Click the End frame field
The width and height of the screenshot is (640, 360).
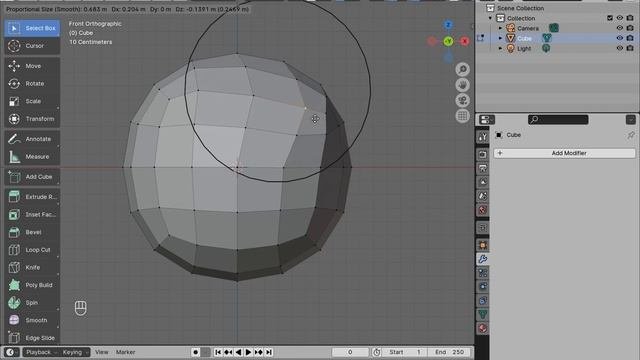point(450,352)
